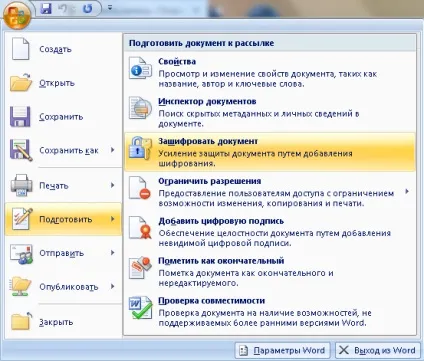Select Опубликовать menu item

63,287
